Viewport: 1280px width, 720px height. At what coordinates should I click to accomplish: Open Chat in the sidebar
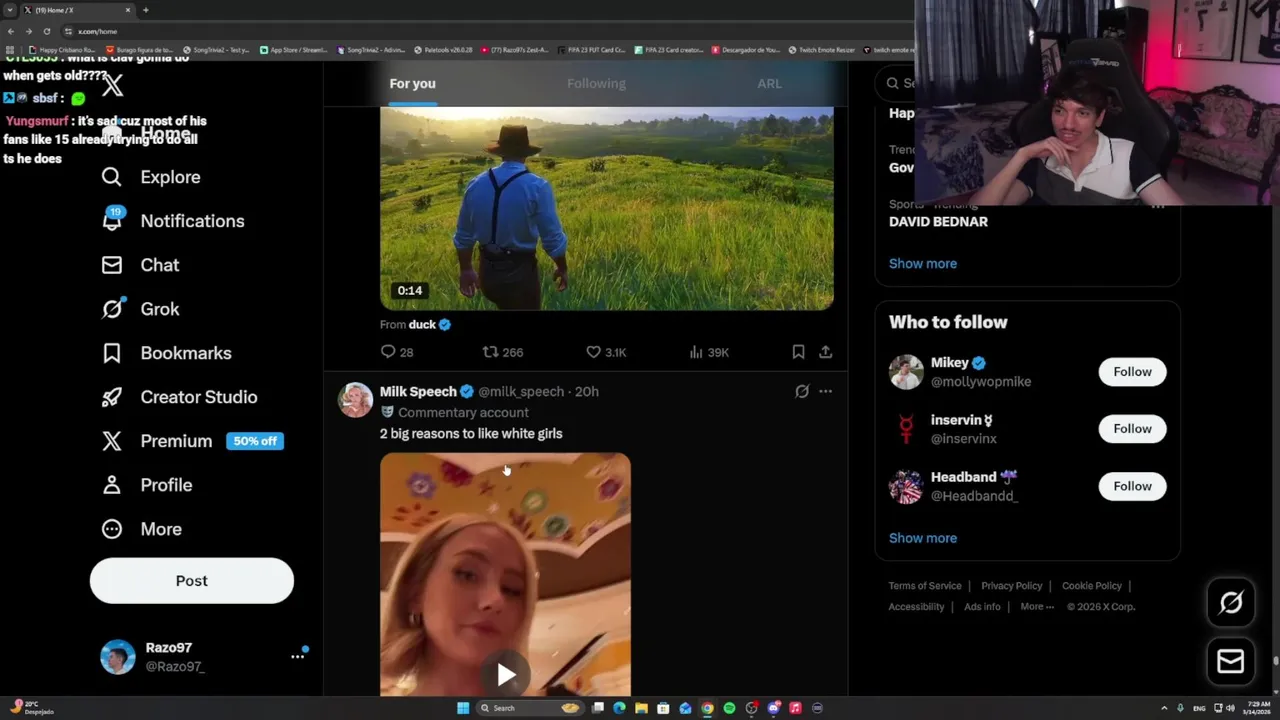tap(140, 265)
